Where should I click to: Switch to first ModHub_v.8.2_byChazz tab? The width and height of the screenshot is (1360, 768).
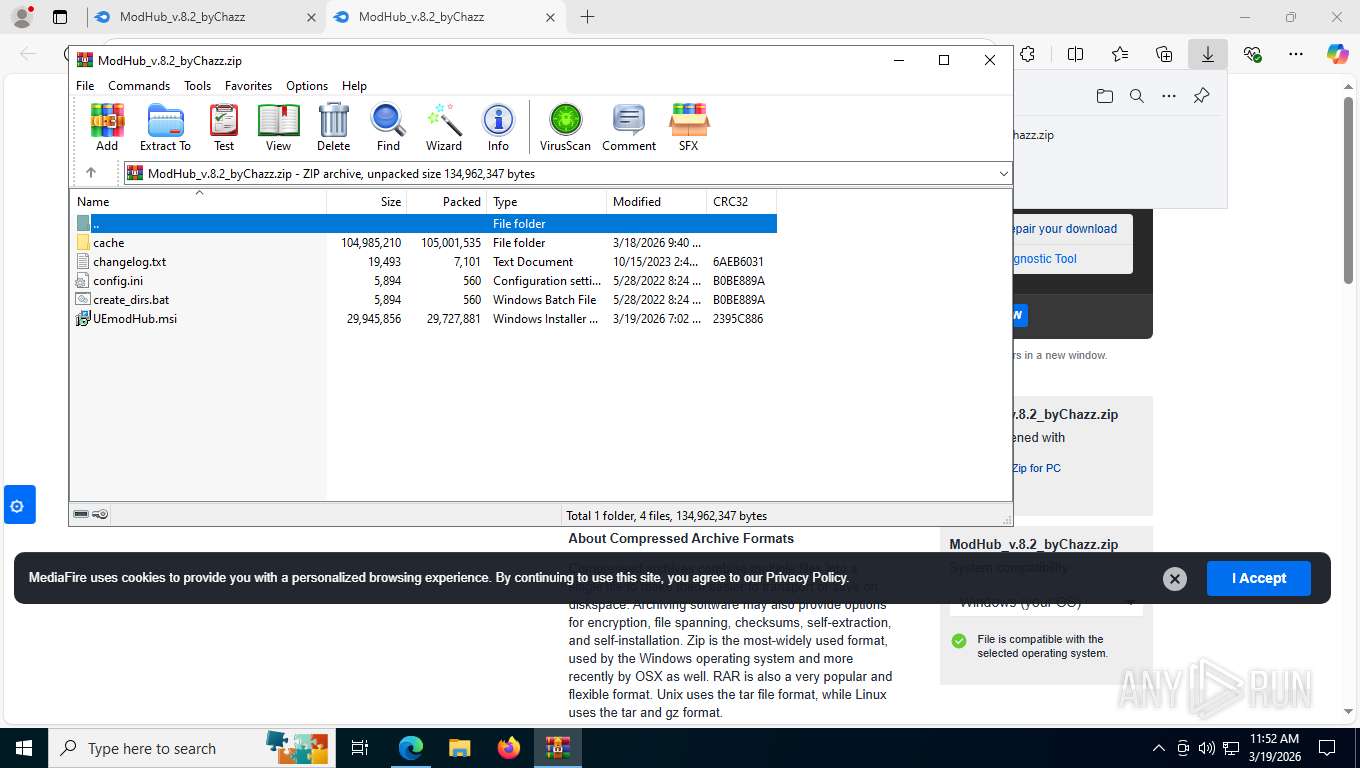point(203,17)
